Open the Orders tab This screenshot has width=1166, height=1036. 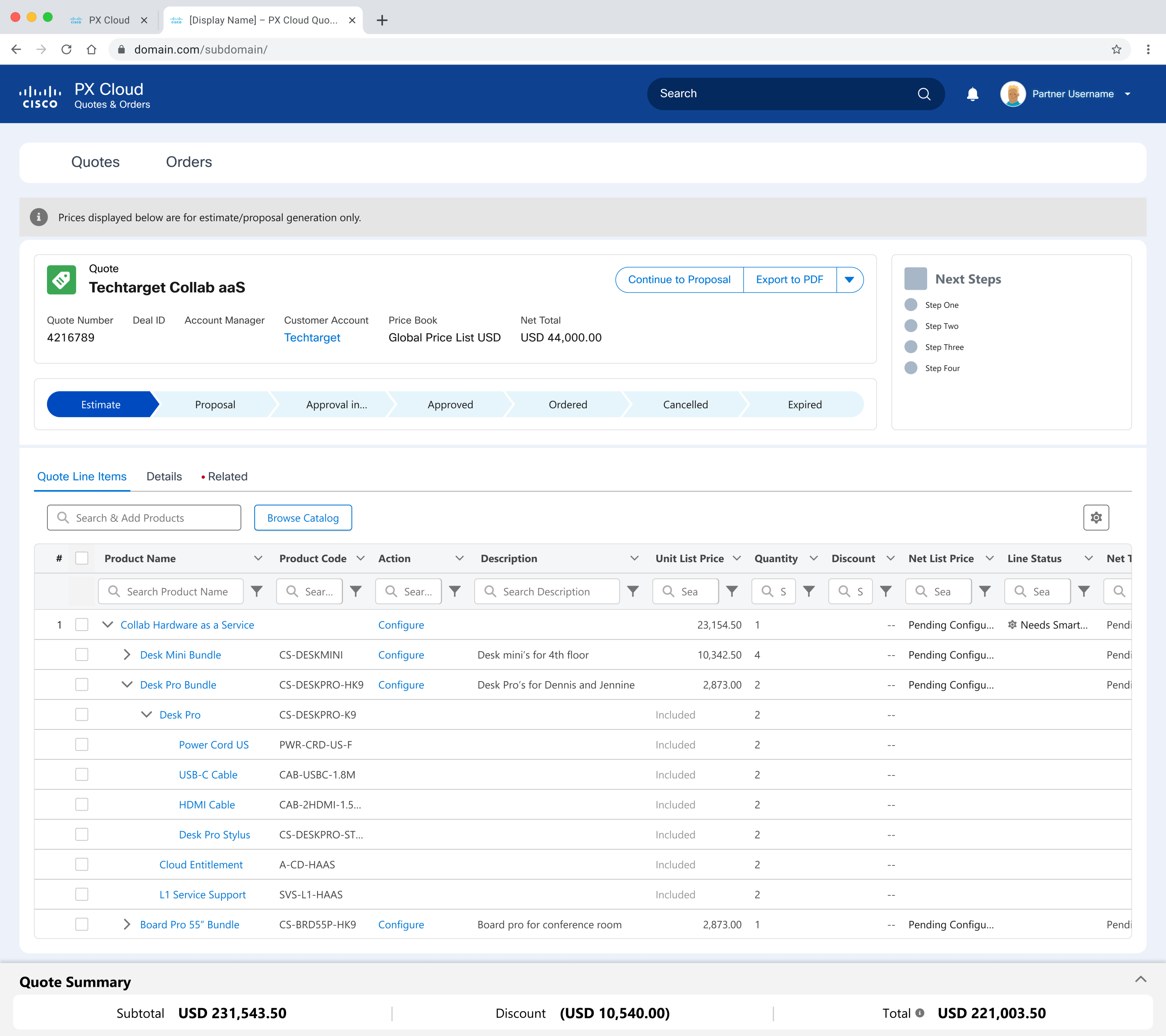[x=189, y=162]
